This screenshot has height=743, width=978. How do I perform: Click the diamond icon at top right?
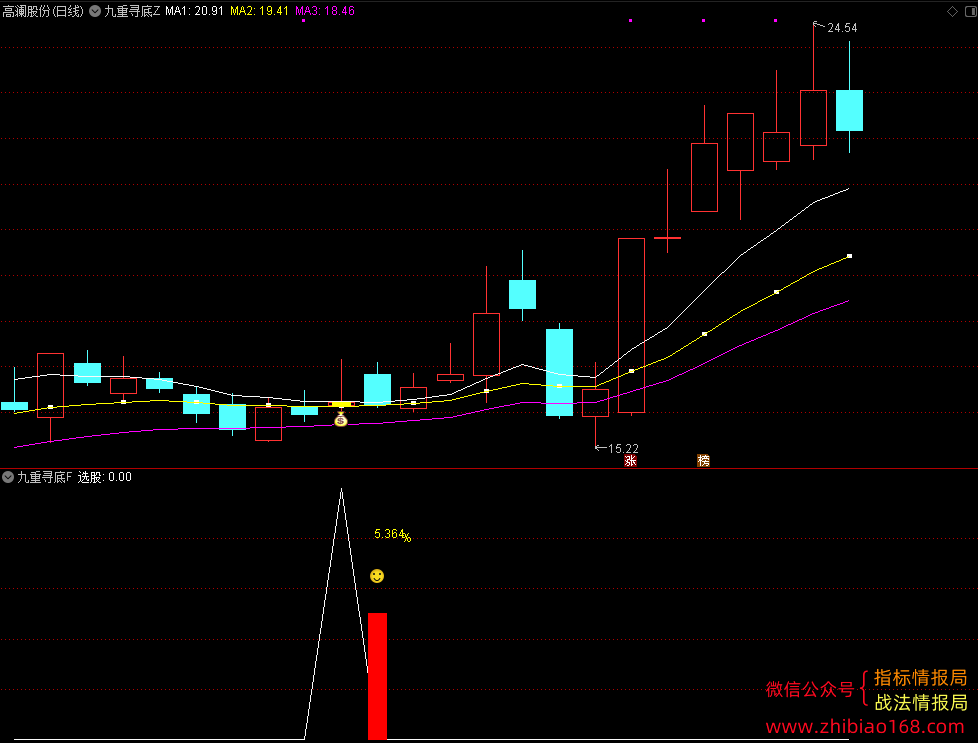pyautogui.click(x=952, y=11)
